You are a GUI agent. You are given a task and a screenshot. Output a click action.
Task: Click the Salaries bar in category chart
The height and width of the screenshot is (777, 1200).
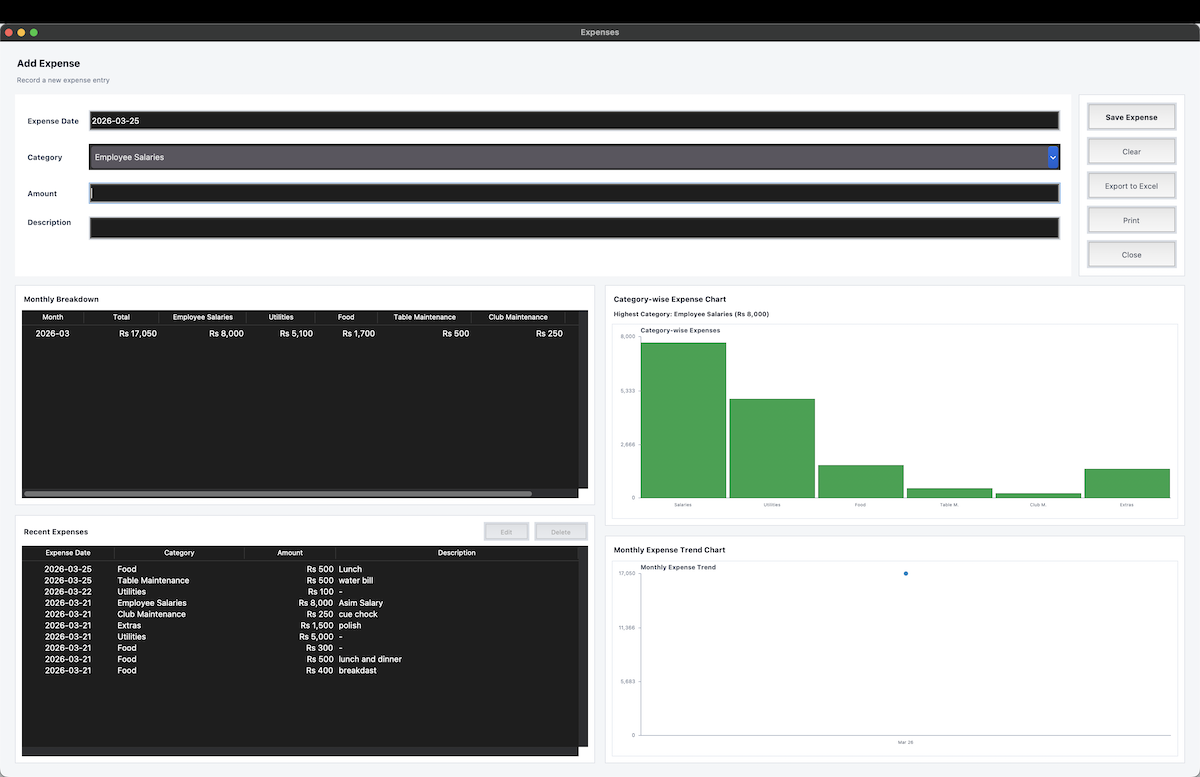pos(683,420)
